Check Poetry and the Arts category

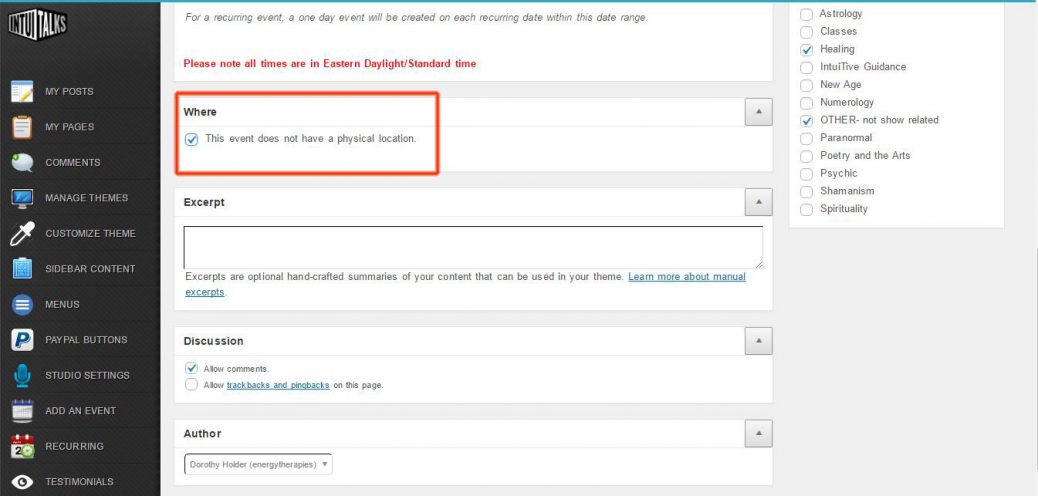[x=806, y=156]
